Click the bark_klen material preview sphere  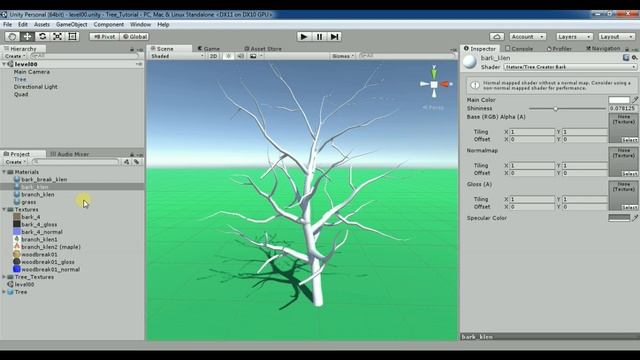470,62
